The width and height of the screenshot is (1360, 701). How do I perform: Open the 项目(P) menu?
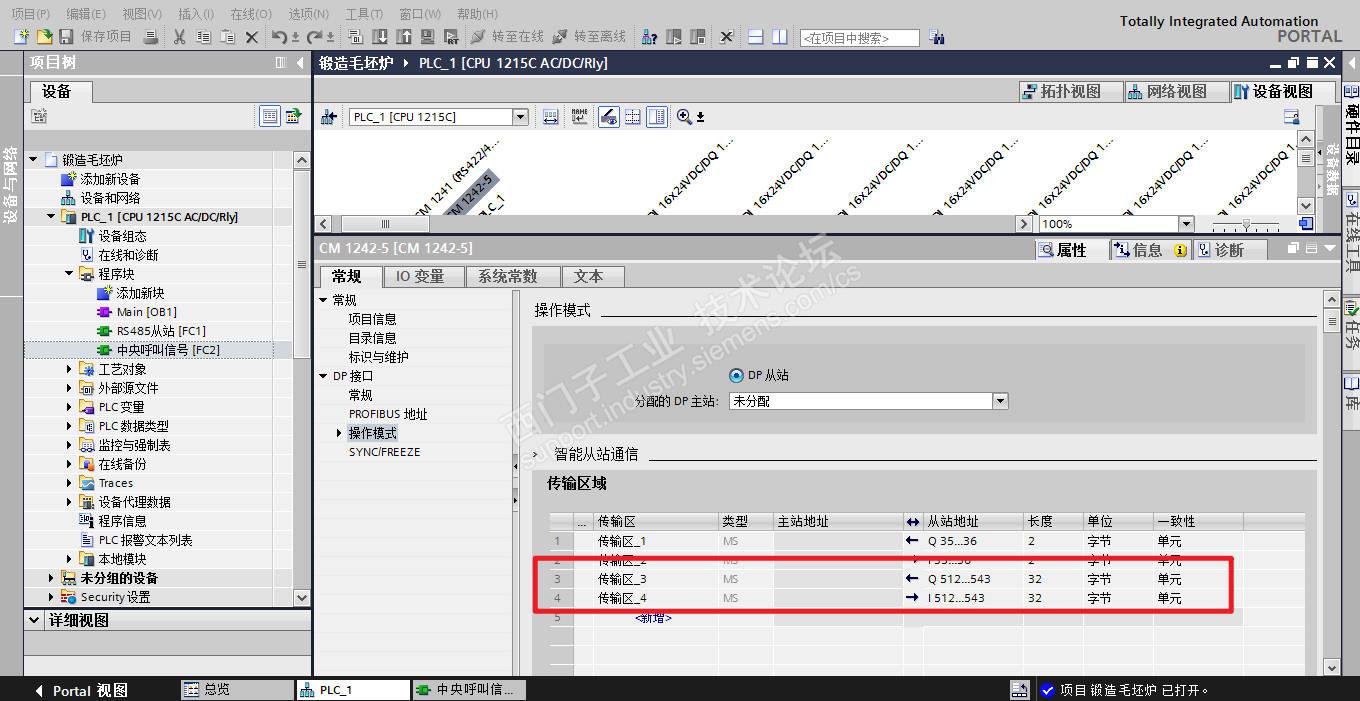(x=30, y=14)
